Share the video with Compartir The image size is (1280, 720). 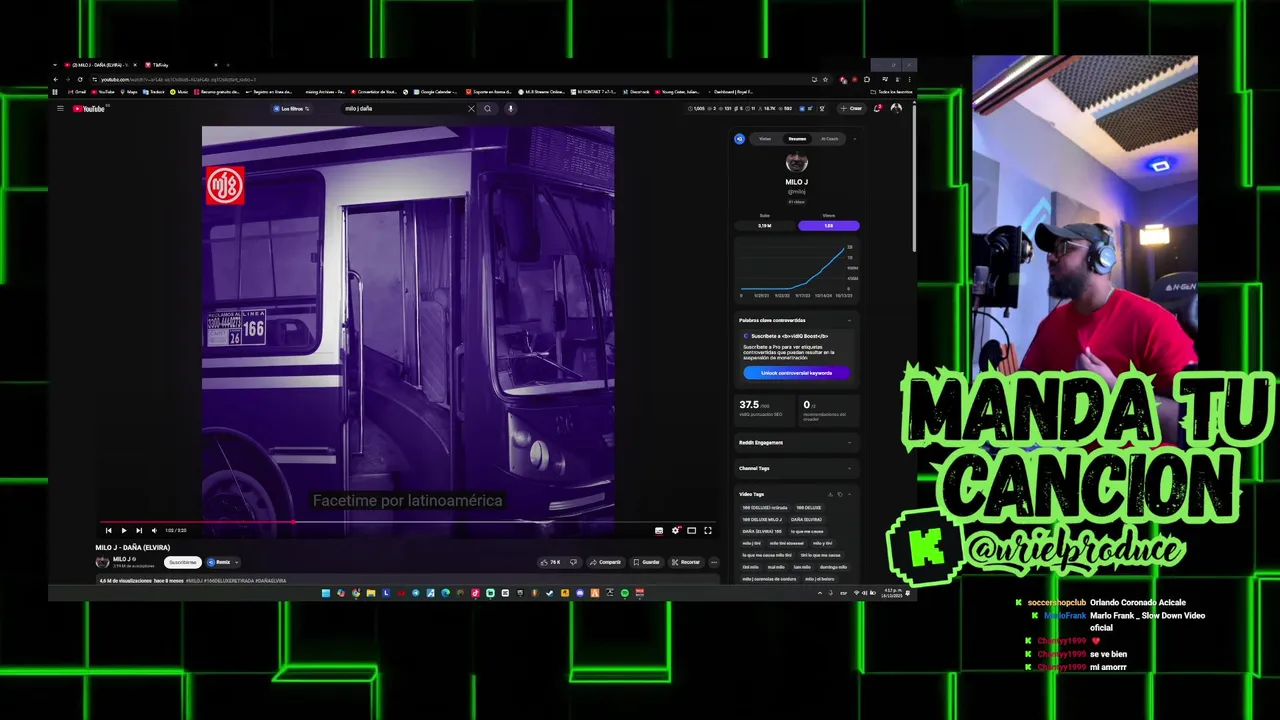coord(605,562)
